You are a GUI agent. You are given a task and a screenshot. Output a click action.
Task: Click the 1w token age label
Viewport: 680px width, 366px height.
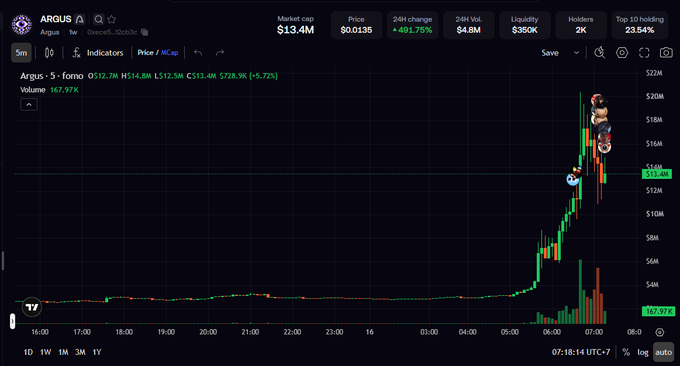(x=73, y=32)
